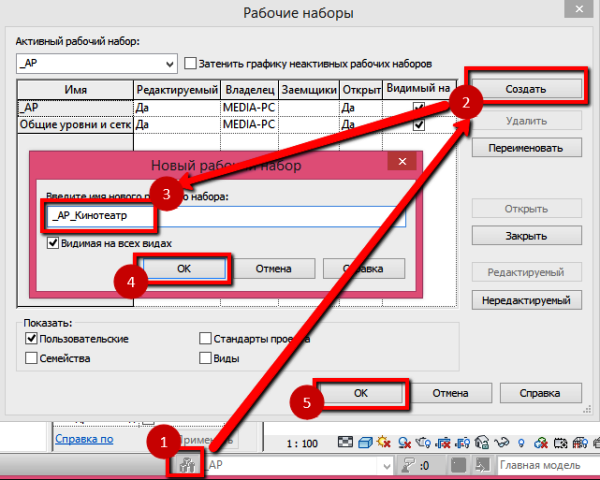Confirm new workset name with OK
Viewport: 600px width, 480px height.
click(184, 268)
